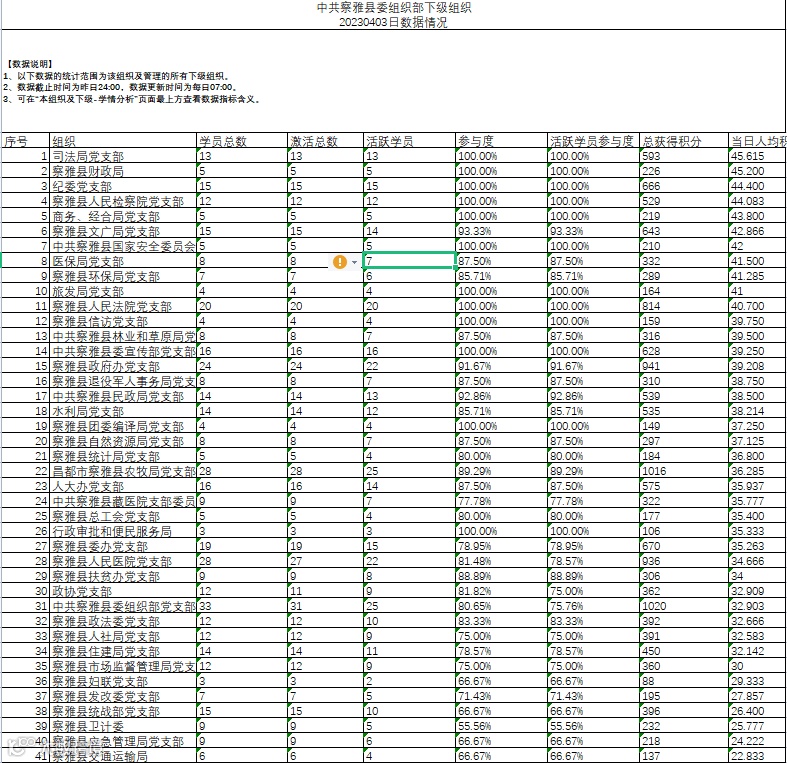Select cell 察雅县住建局党支部
This screenshot has height=763, width=787.
pos(123,651)
